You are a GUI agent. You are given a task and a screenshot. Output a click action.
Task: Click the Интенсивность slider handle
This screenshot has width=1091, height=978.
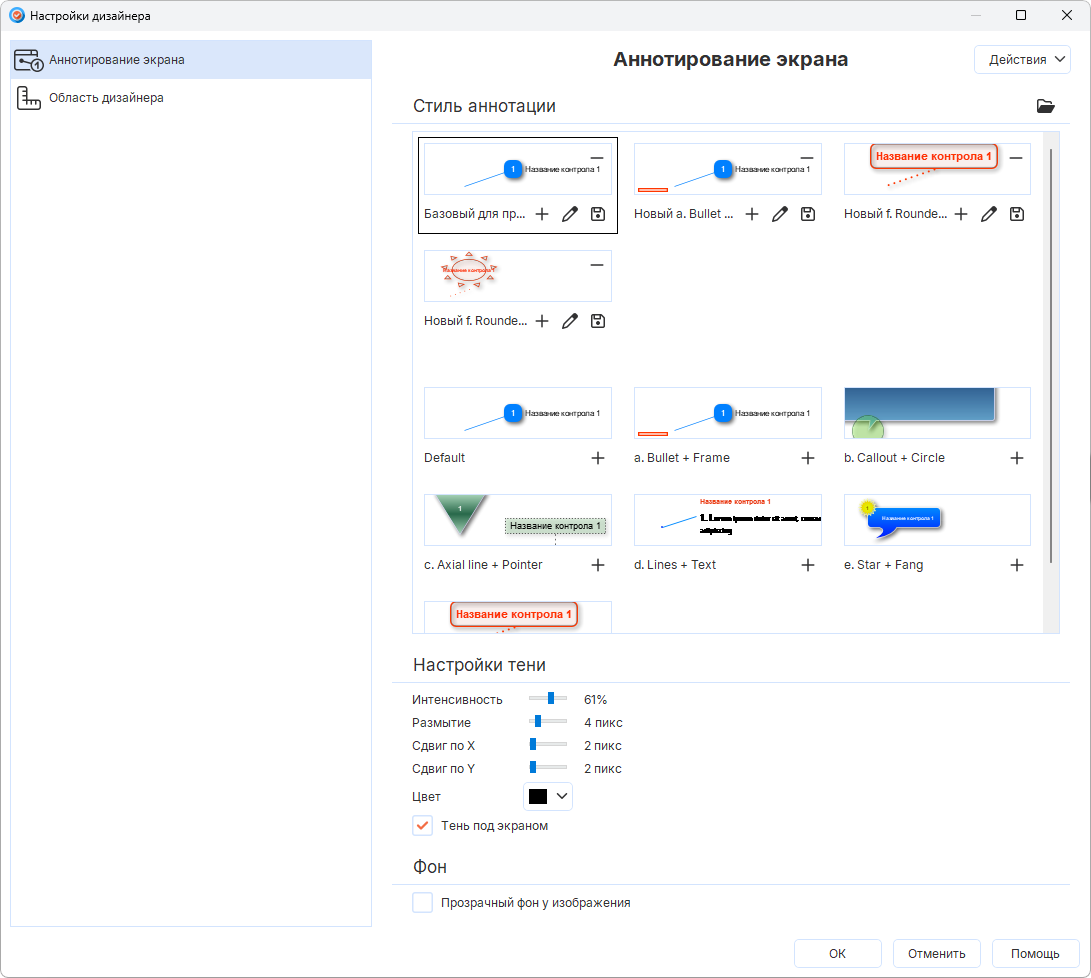tap(551, 699)
